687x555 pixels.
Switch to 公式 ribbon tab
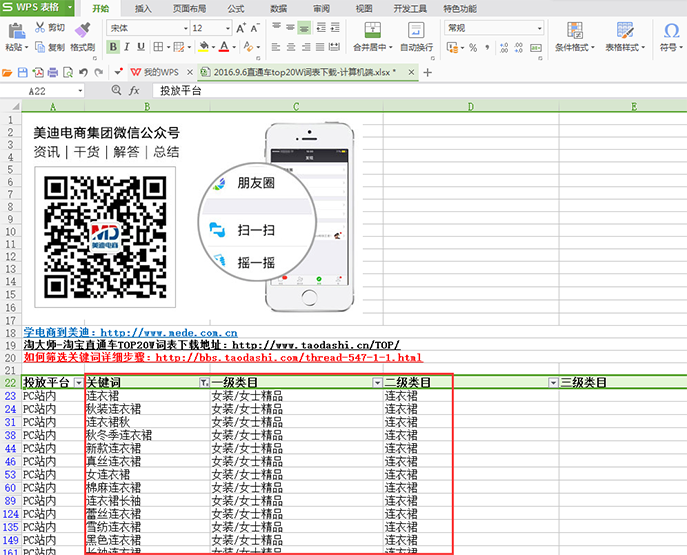(236, 9)
